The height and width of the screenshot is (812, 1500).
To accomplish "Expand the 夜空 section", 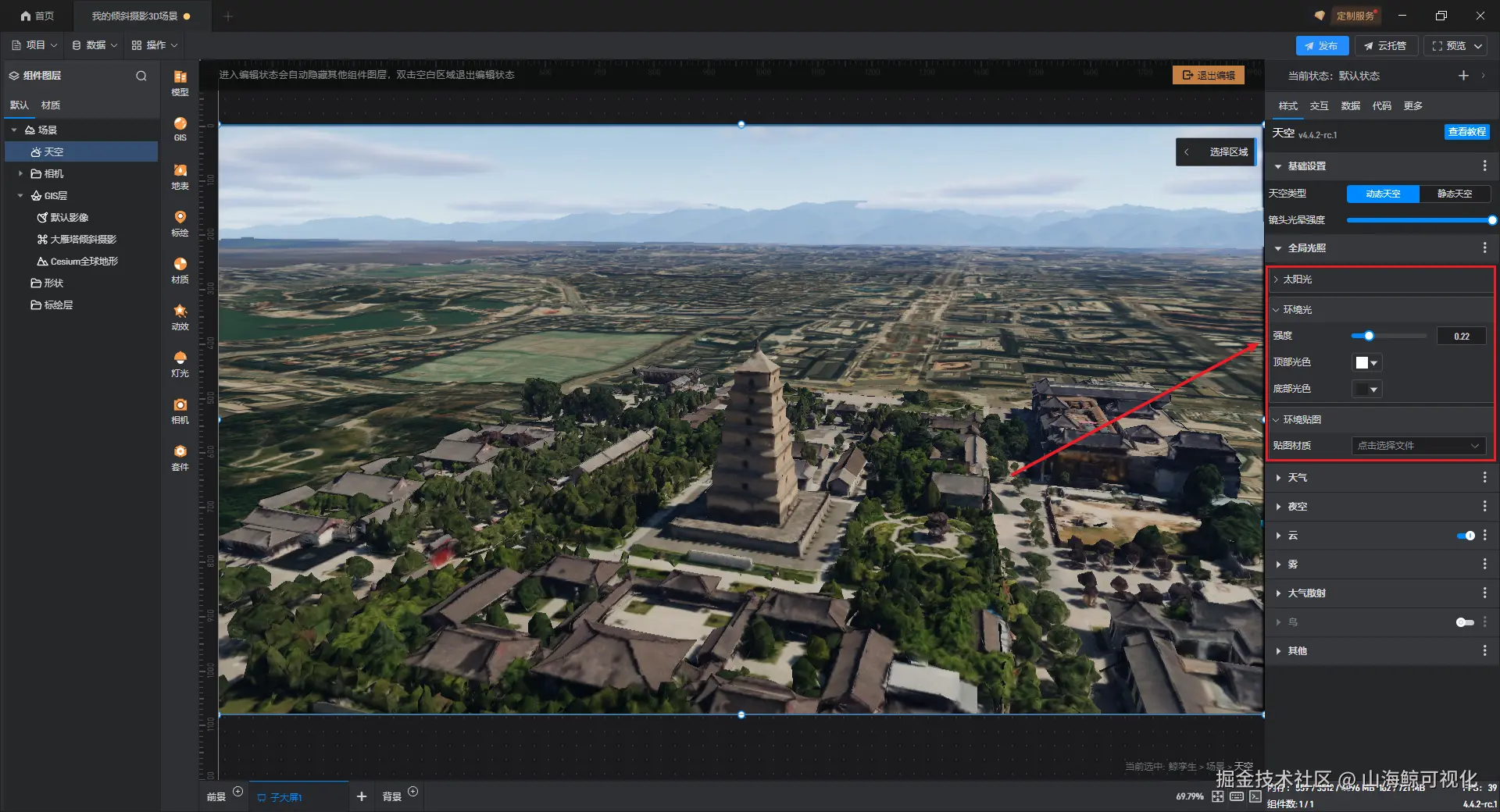I will [1278, 506].
